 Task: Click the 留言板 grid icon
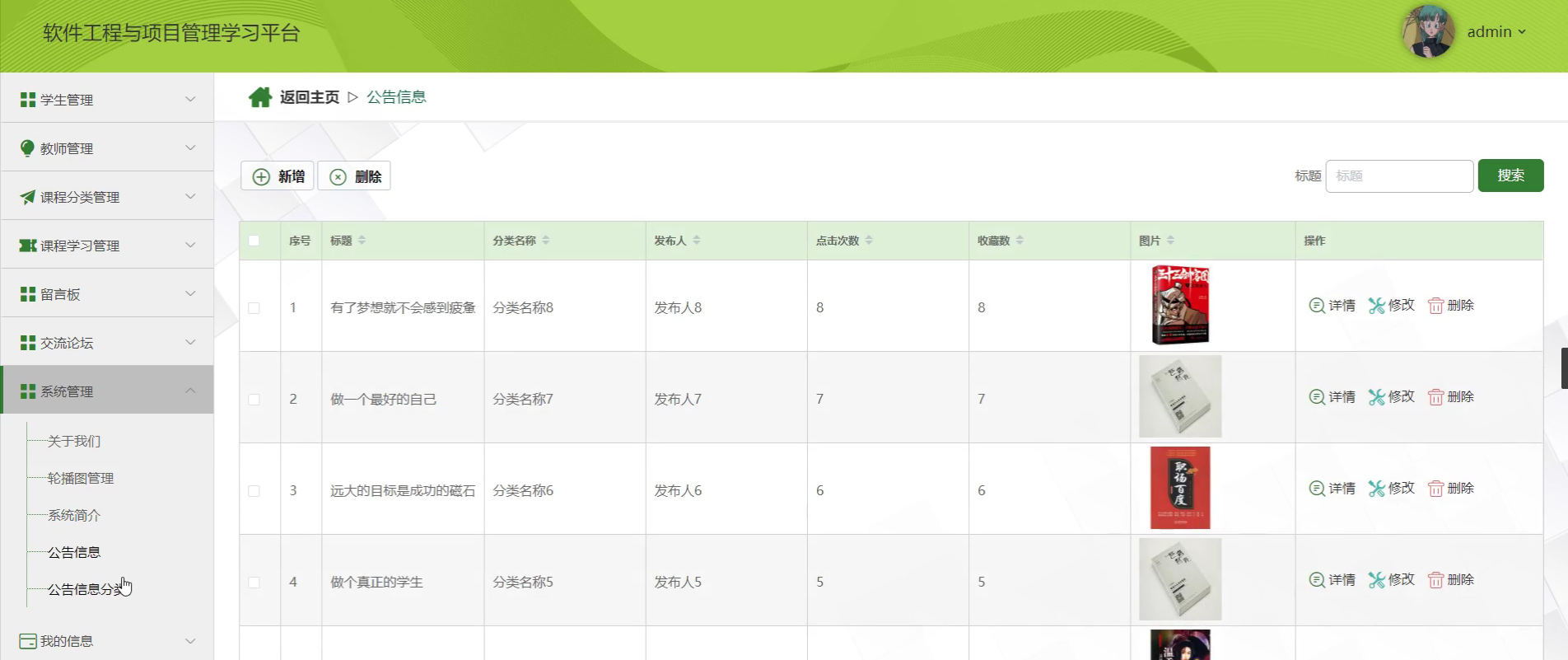pos(28,294)
